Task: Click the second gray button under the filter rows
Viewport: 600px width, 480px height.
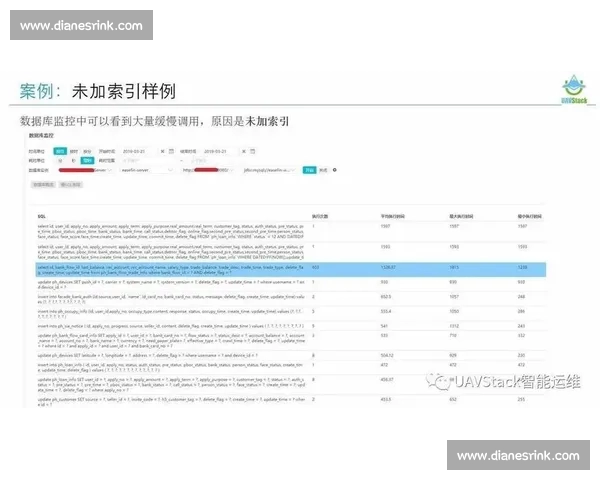Action: pyautogui.click(x=71, y=185)
